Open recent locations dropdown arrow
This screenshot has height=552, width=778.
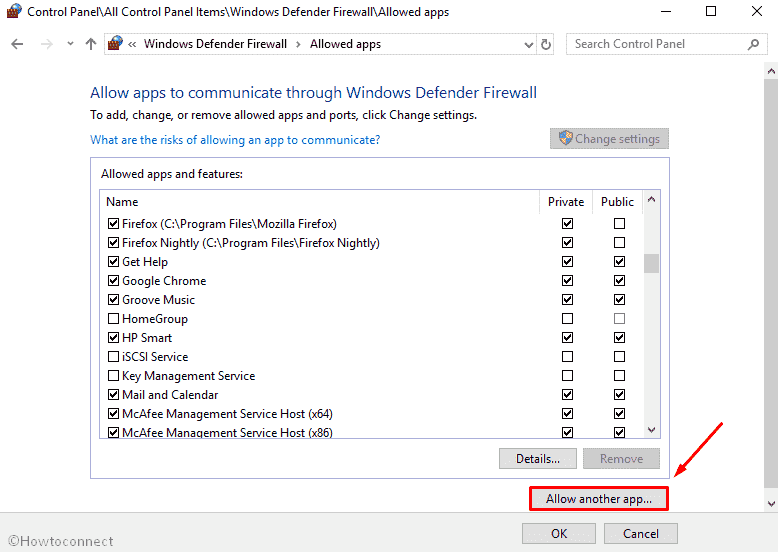pyautogui.click(x=70, y=44)
